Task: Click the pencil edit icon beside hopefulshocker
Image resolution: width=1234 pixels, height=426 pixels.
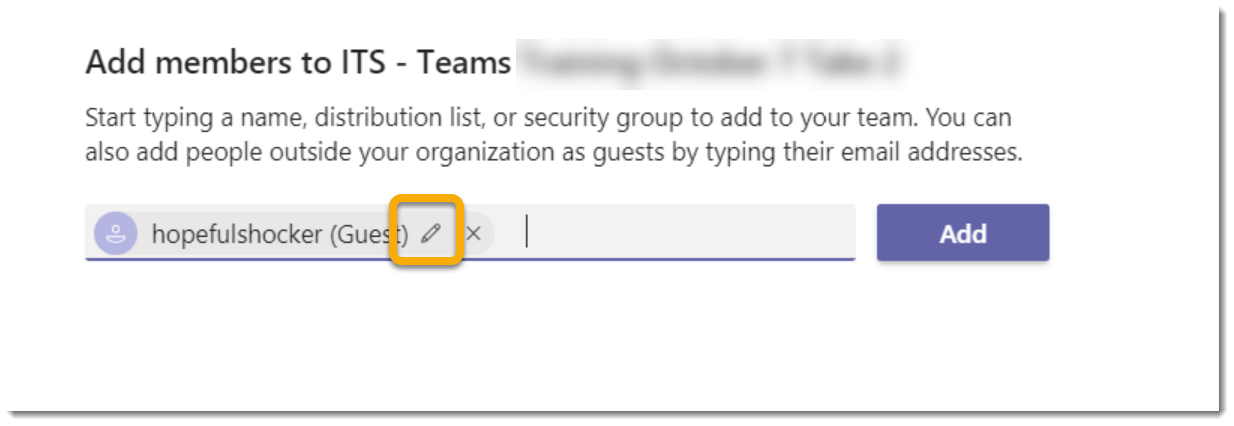Action: (430, 233)
